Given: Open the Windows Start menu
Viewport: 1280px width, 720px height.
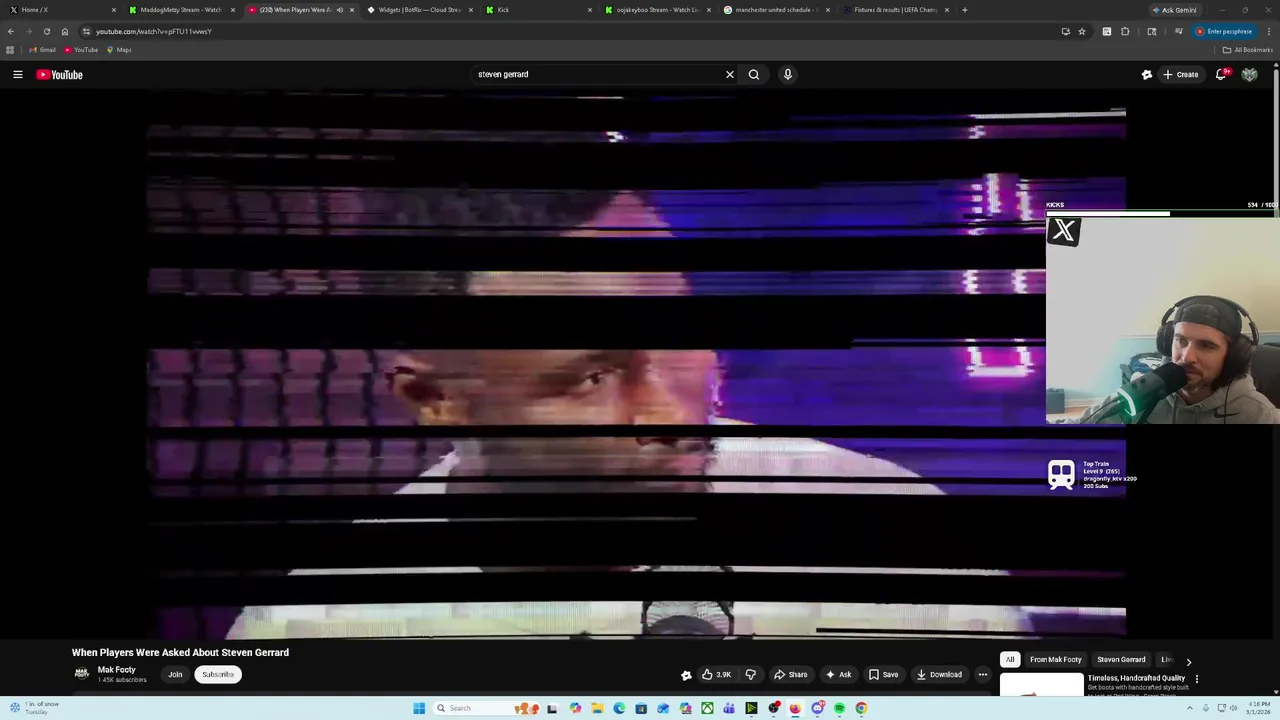Looking at the screenshot, I should point(419,708).
